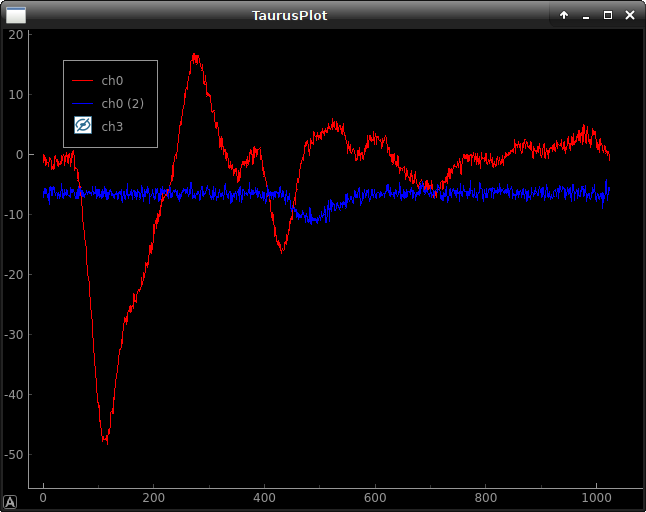The image size is (646, 512).
Task: Click the x-axis tick label 0
Action: (43, 497)
